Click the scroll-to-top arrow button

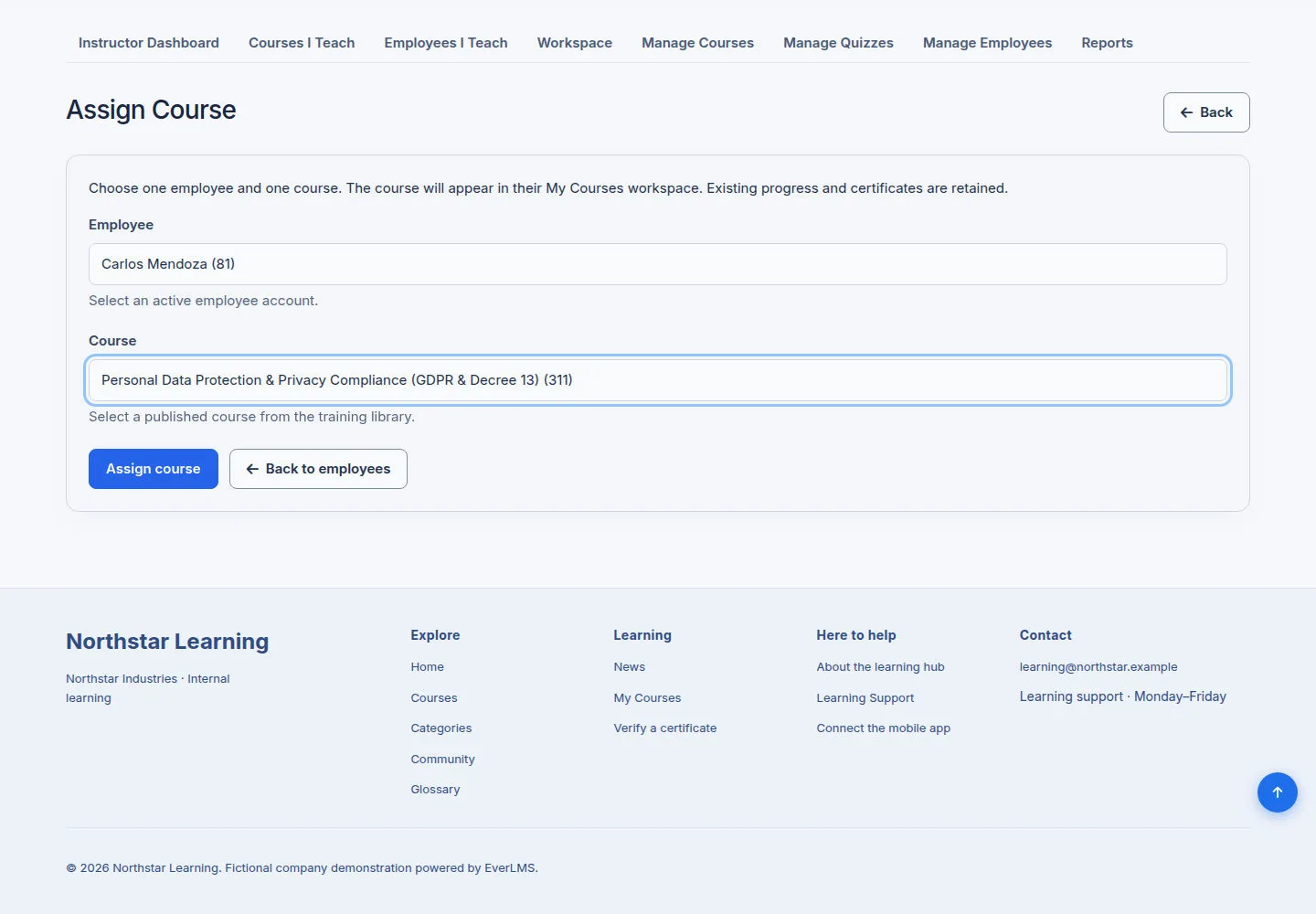[1277, 792]
